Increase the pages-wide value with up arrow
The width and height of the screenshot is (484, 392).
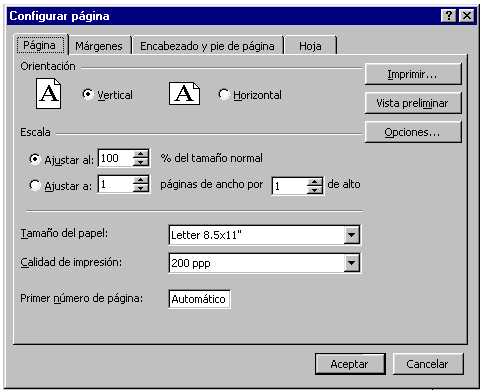click(141, 180)
